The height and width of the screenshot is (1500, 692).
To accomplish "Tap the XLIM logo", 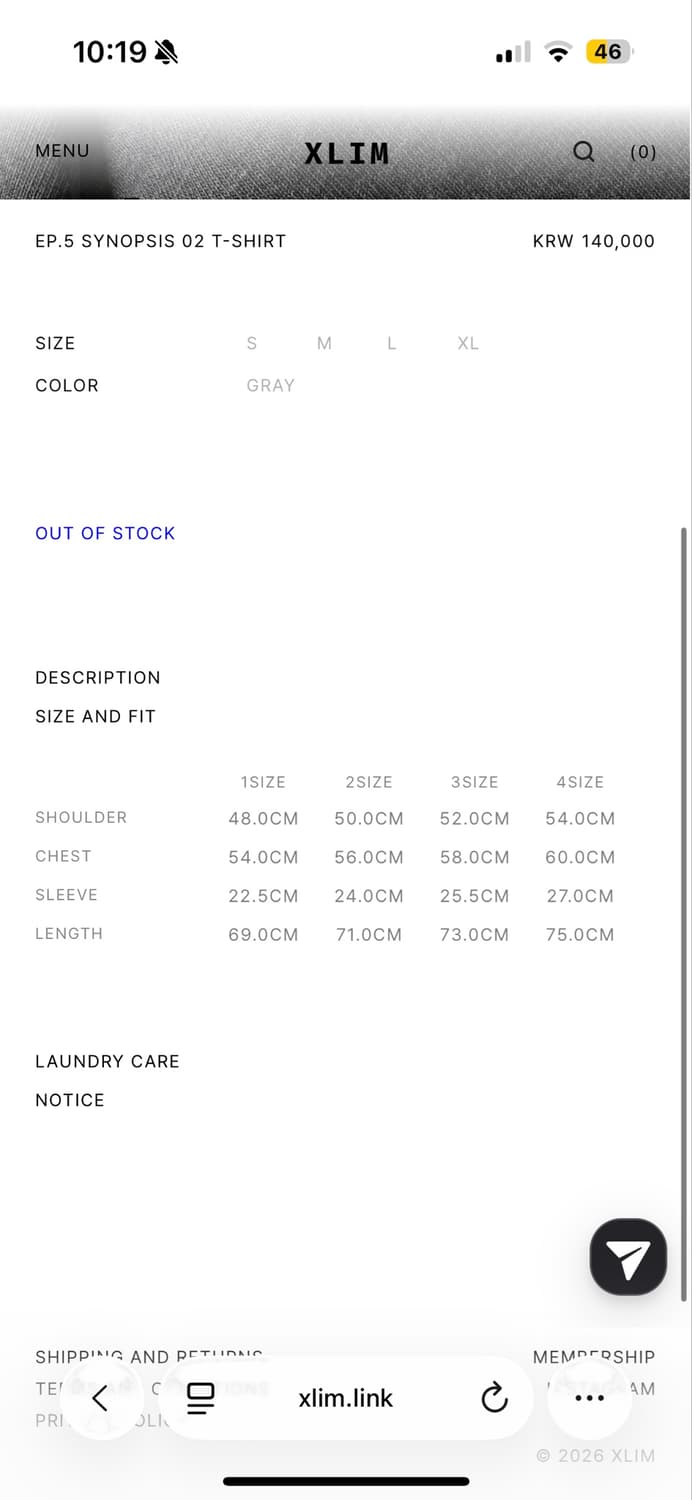I will (347, 153).
